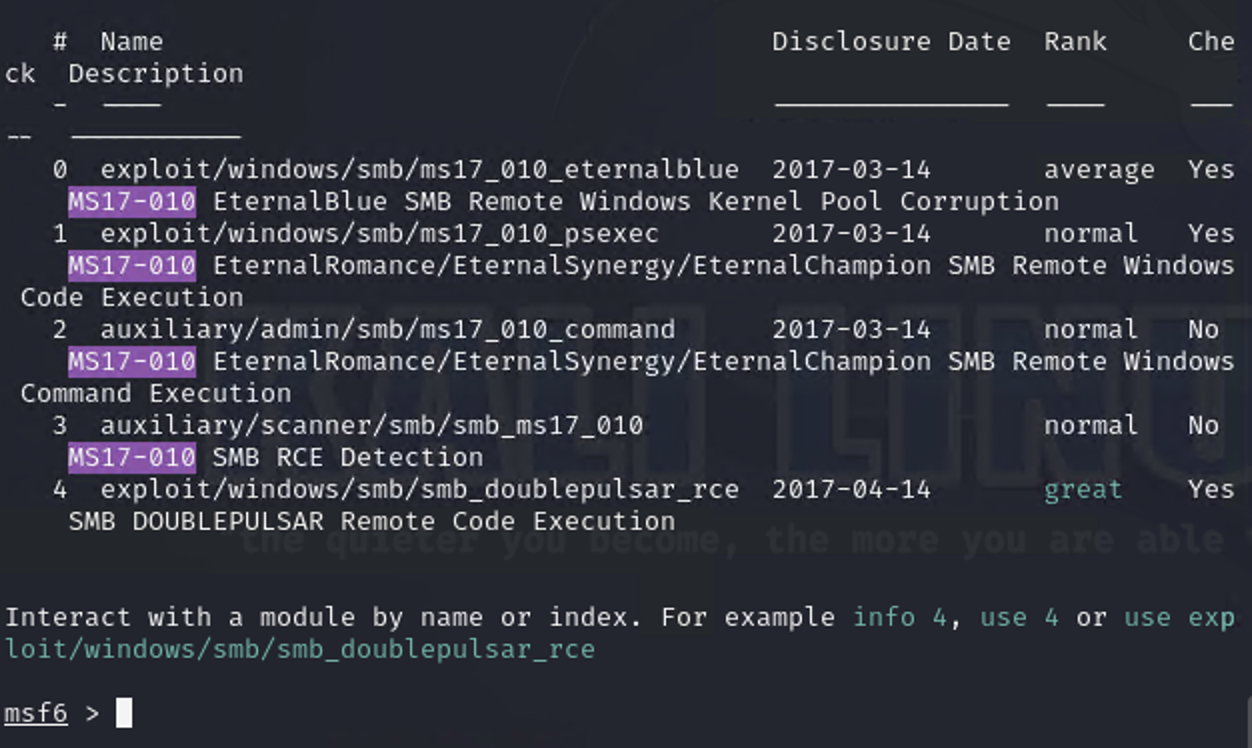Viewport: 1252px width, 748px height.
Task: Click the highlighted MS17-010 in the EternalBlue description
Action: click(132, 202)
